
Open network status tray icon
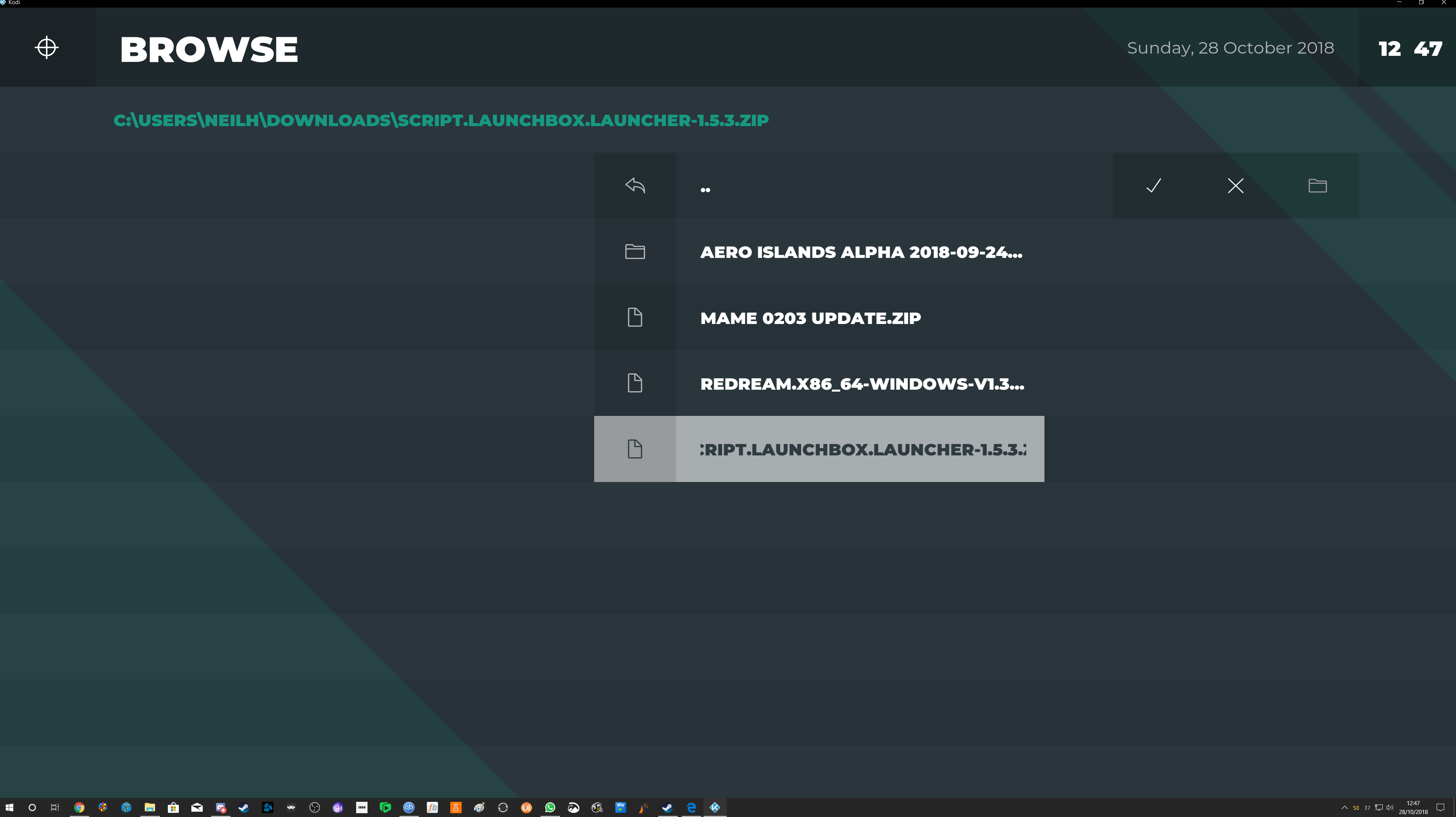[x=1379, y=808]
